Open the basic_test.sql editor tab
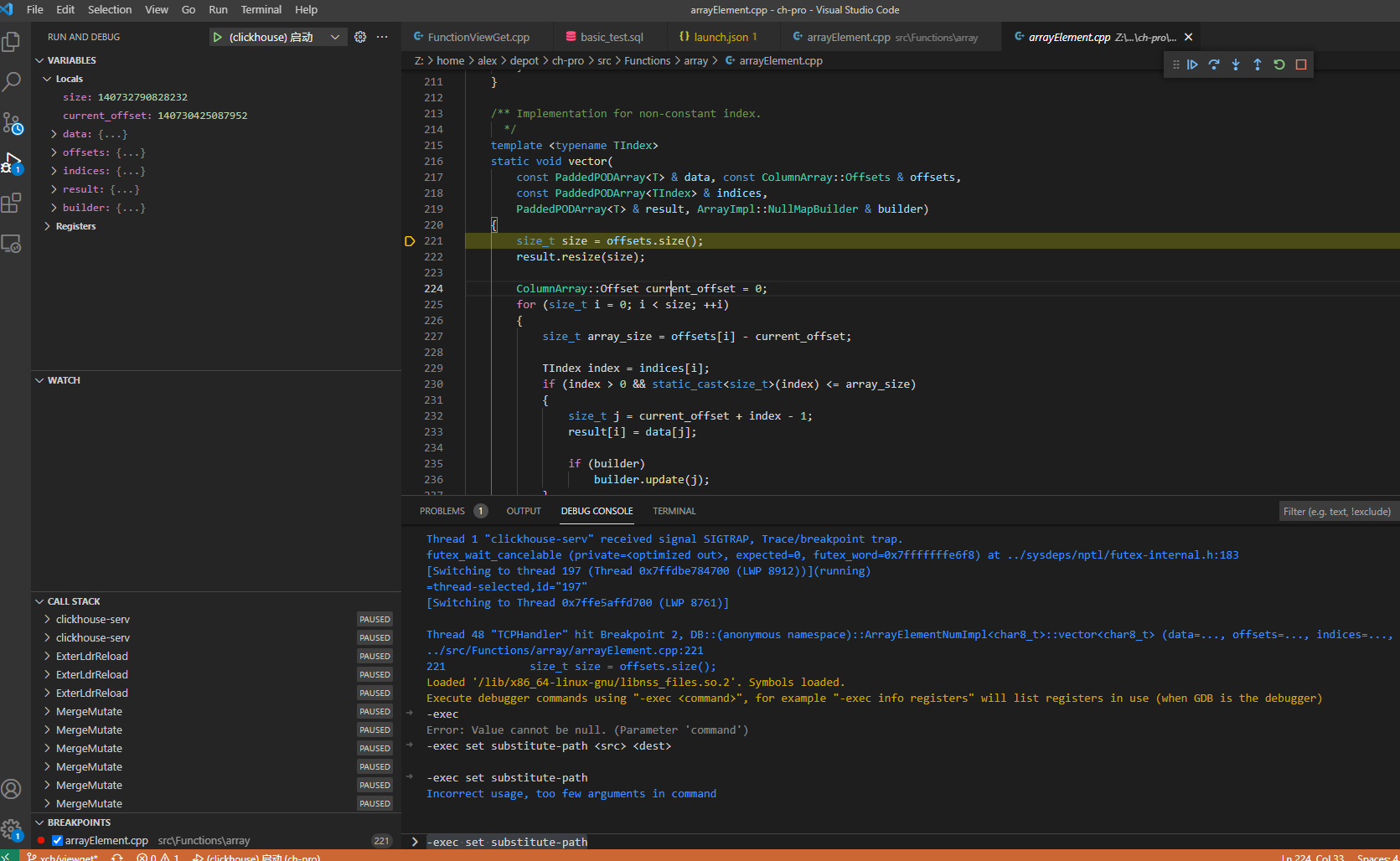This screenshot has width=1400, height=861. click(612, 37)
